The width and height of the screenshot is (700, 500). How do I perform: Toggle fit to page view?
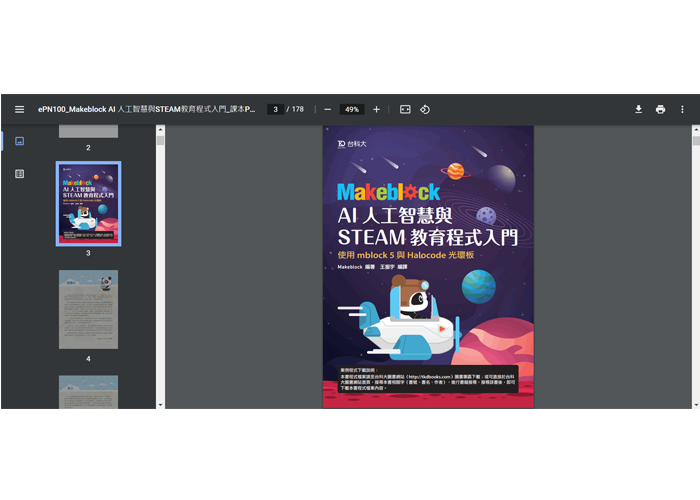(x=405, y=109)
